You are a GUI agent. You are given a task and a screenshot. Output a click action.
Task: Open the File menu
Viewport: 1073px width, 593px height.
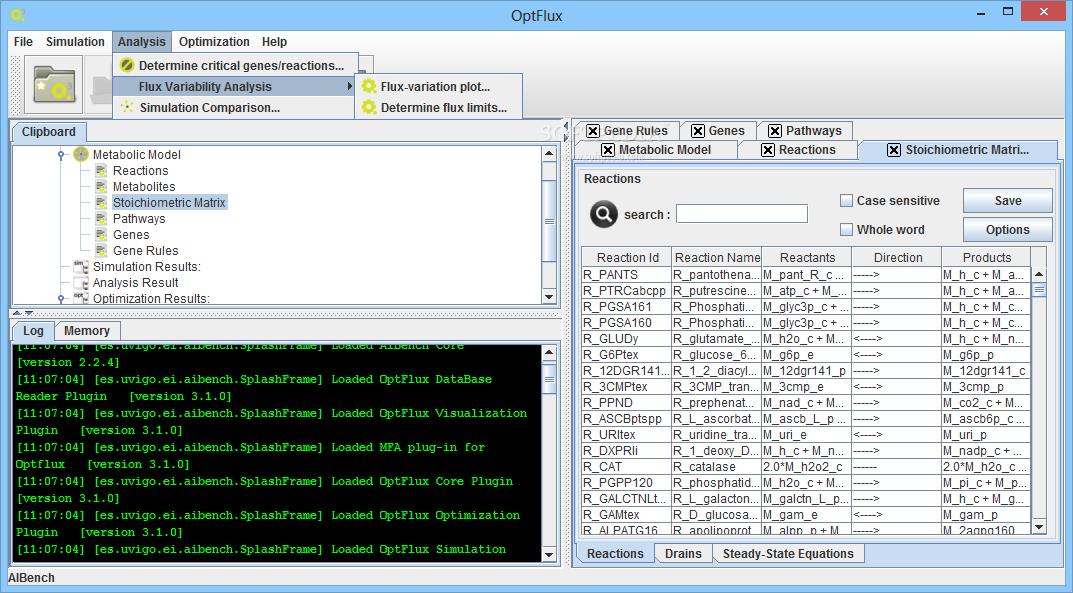point(23,42)
